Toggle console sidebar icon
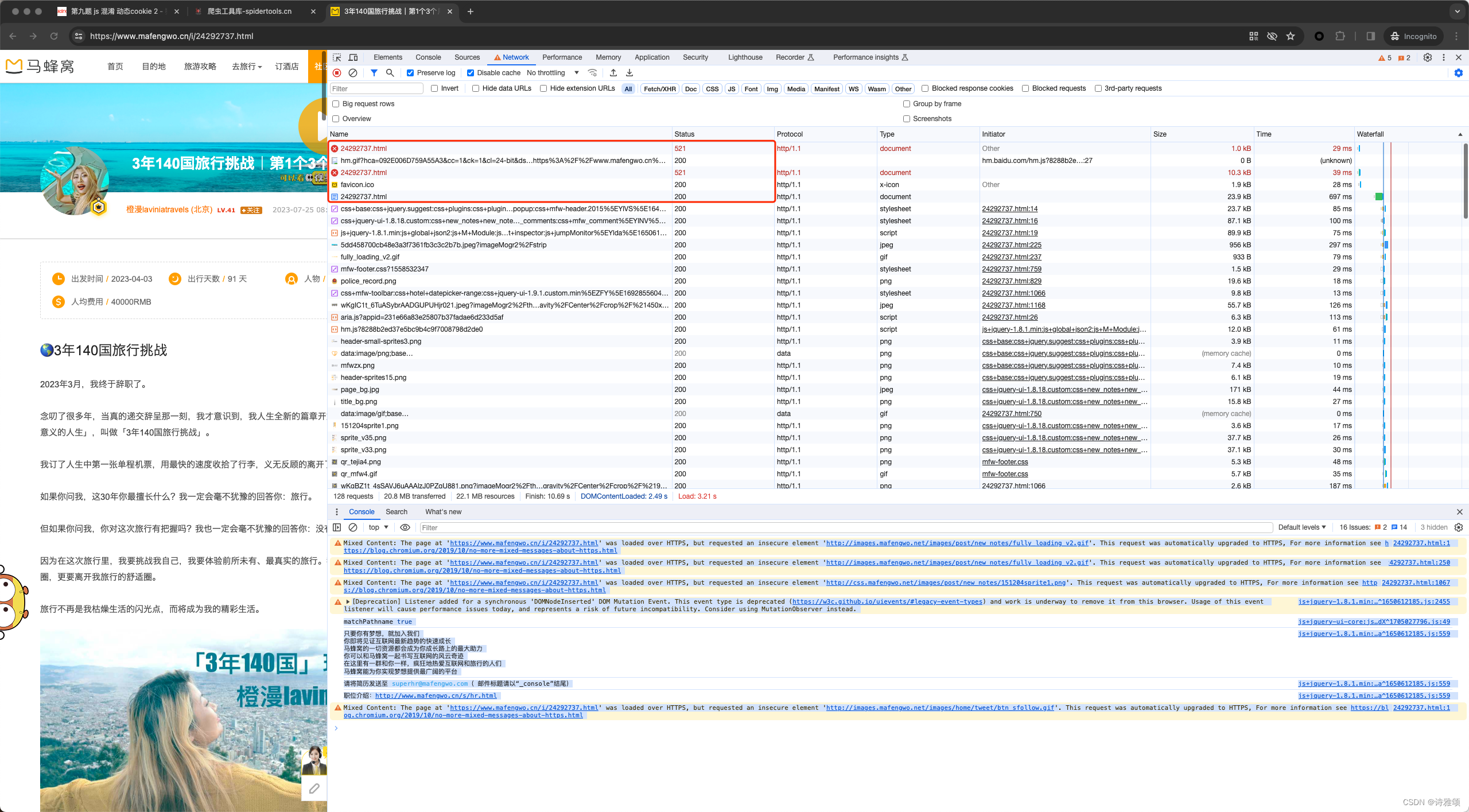The height and width of the screenshot is (812, 1469). 337,527
